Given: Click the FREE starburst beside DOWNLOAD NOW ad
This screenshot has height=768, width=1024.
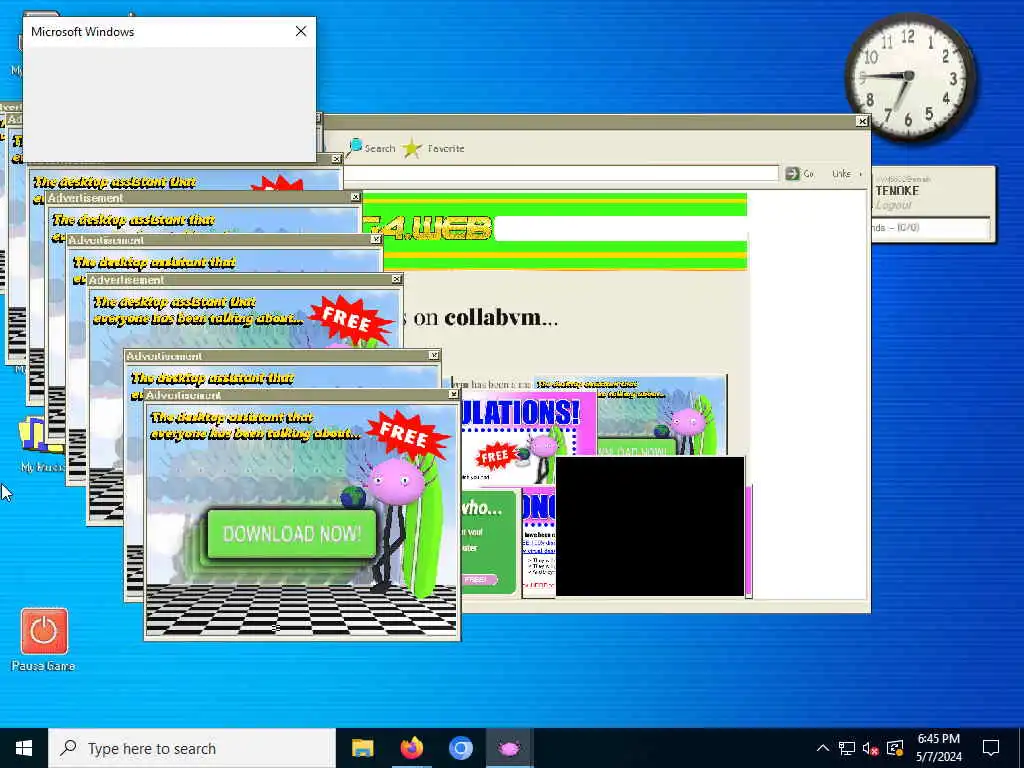Looking at the screenshot, I should tap(407, 435).
